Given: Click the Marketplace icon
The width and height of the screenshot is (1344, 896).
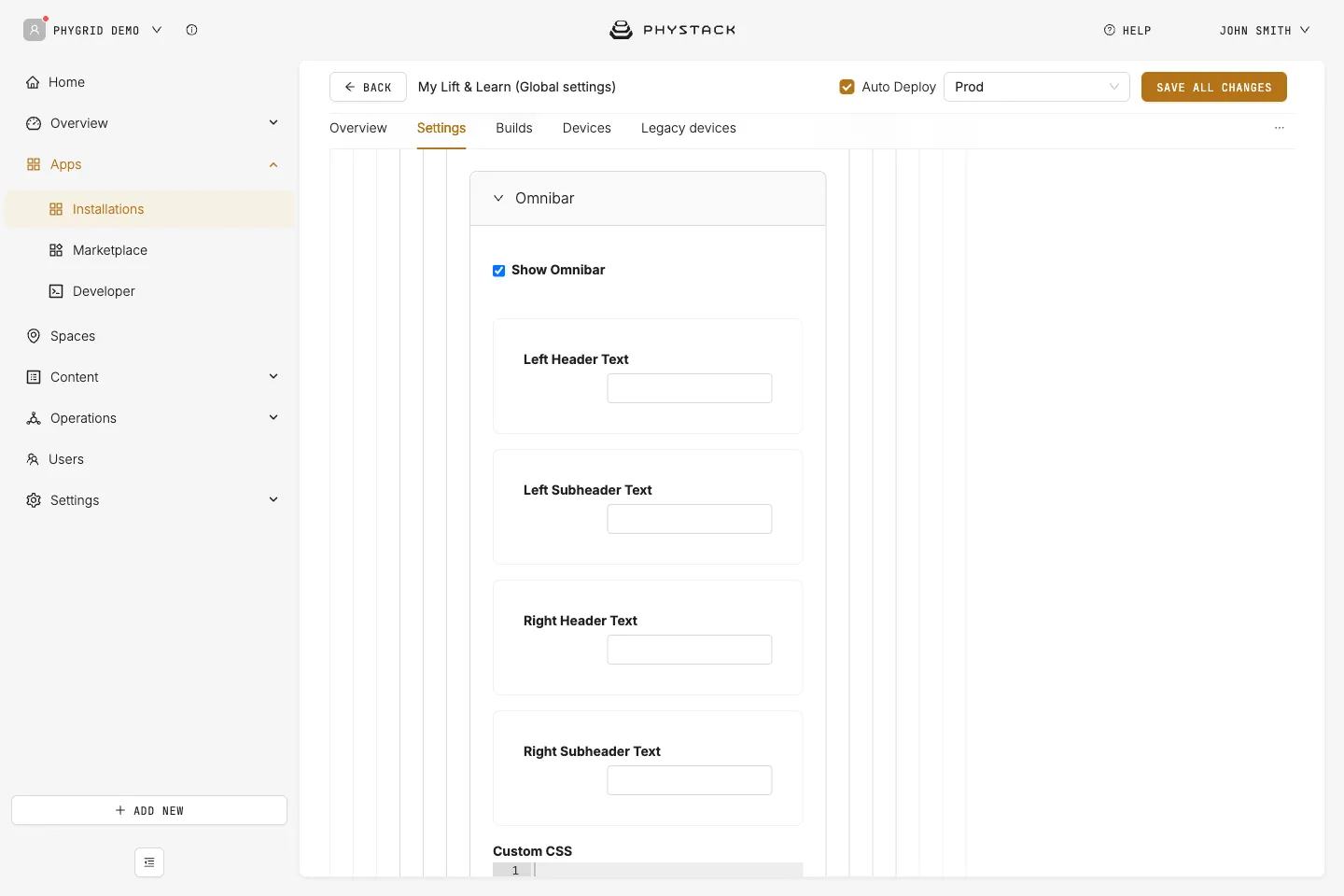Looking at the screenshot, I should click(x=56, y=250).
